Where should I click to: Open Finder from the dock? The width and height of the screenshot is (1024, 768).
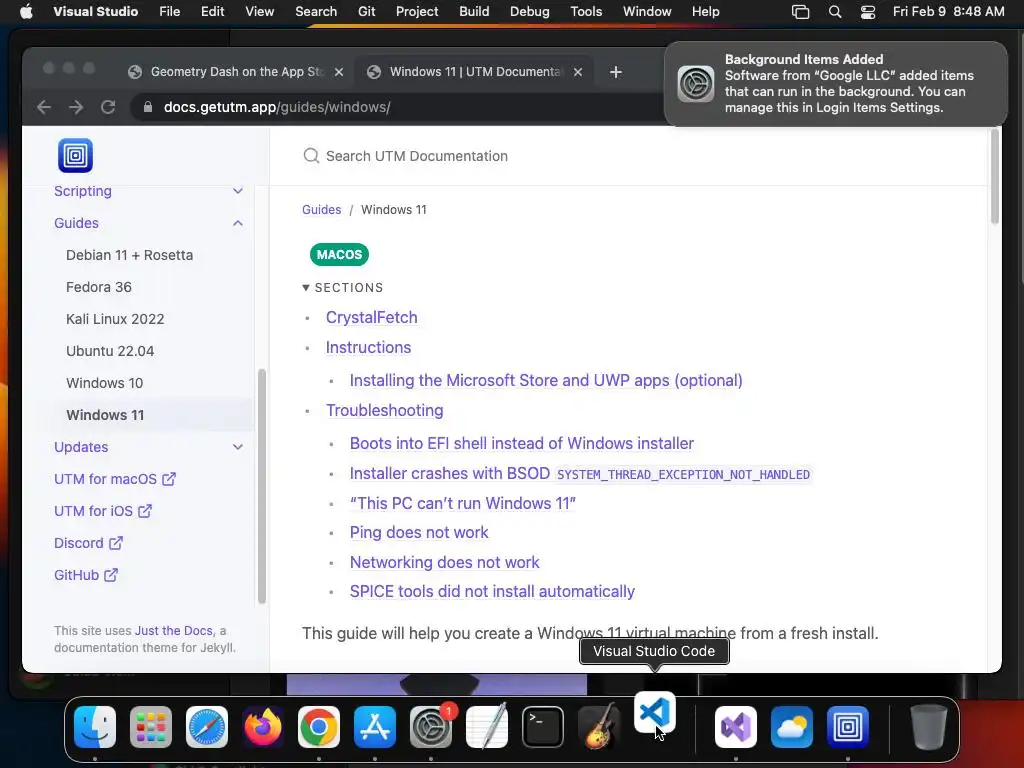pos(95,726)
